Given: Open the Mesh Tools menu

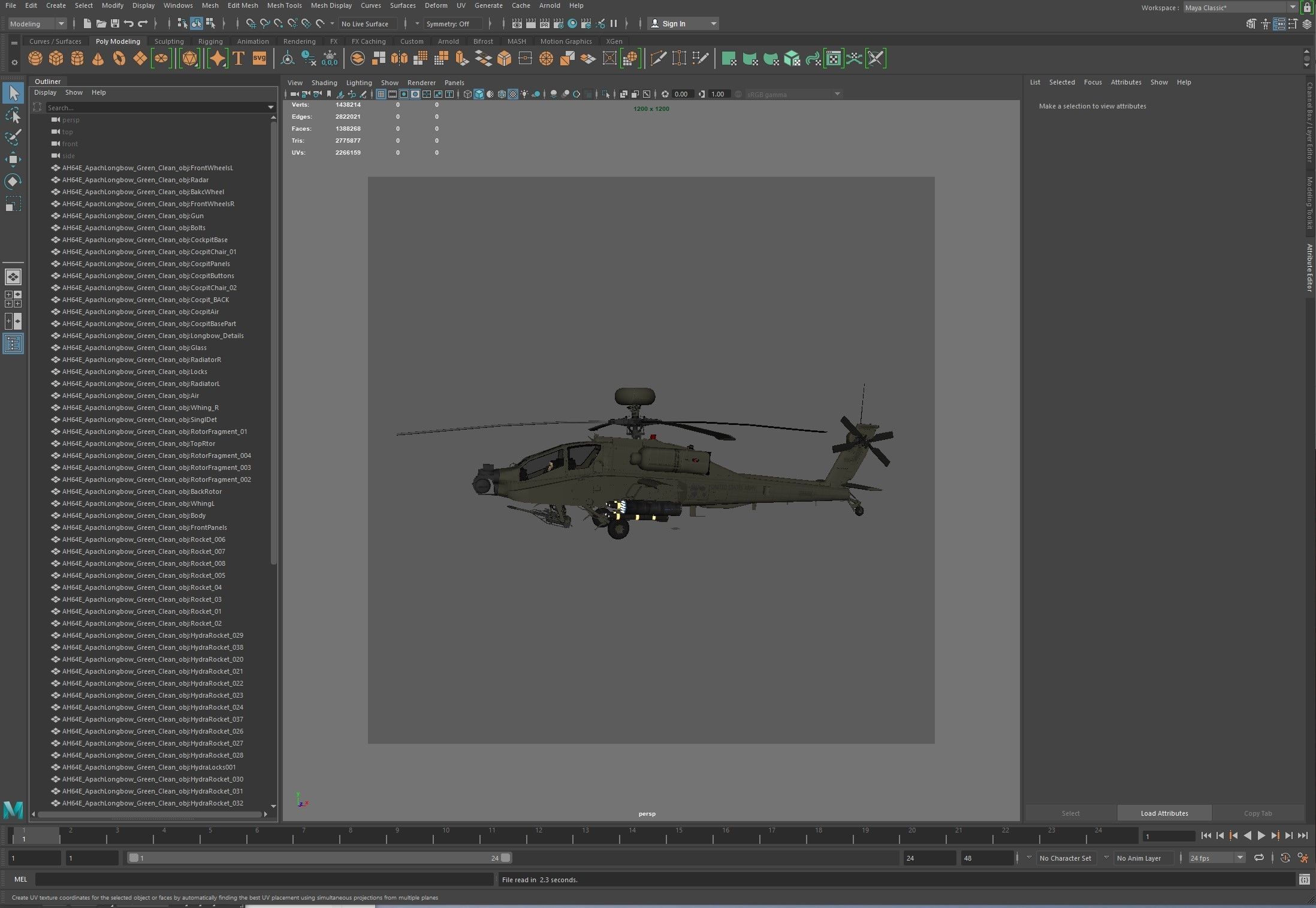Looking at the screenshot, I should tap(284, 5).
